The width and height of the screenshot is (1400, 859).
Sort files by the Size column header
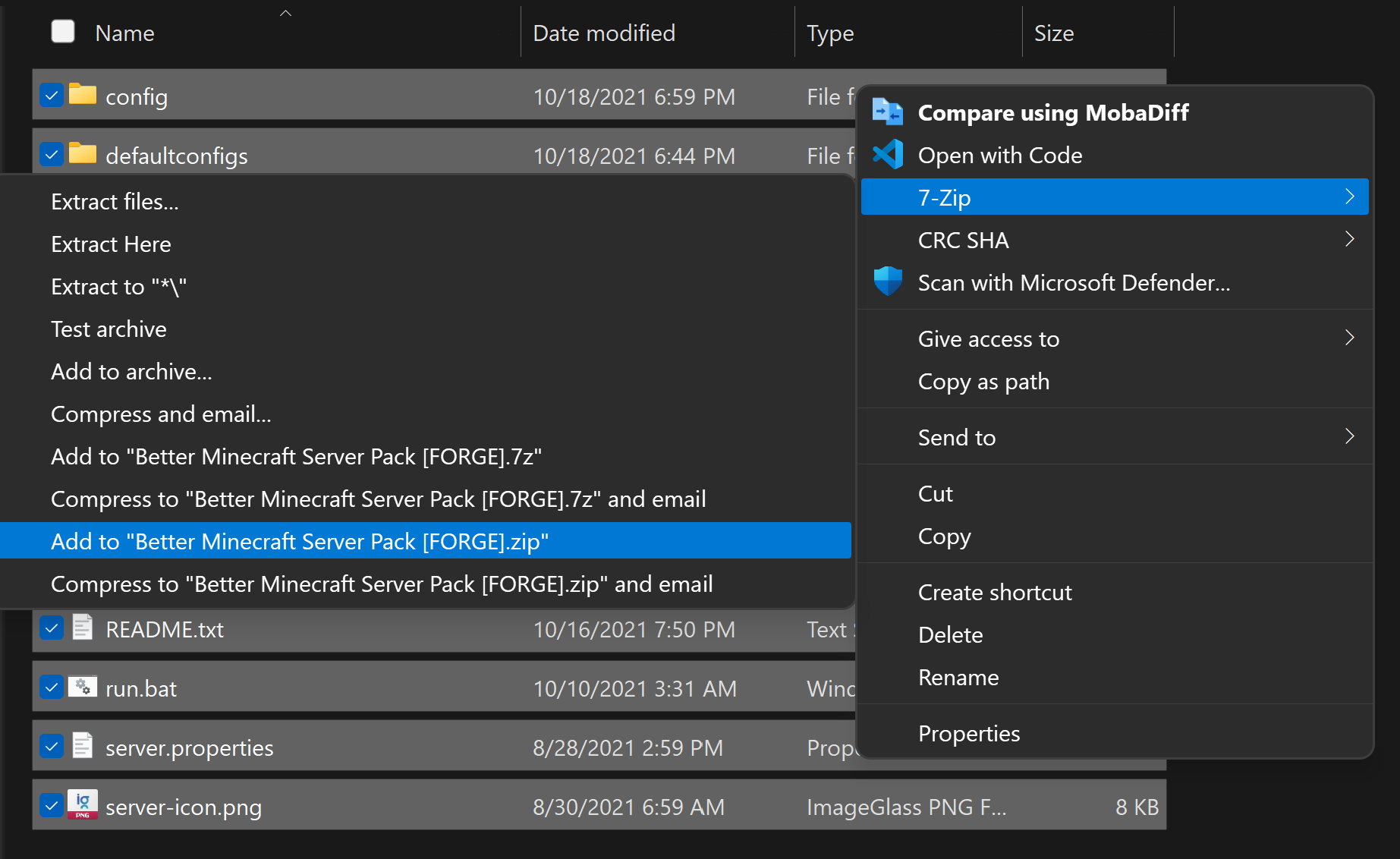pos(1054,33)
